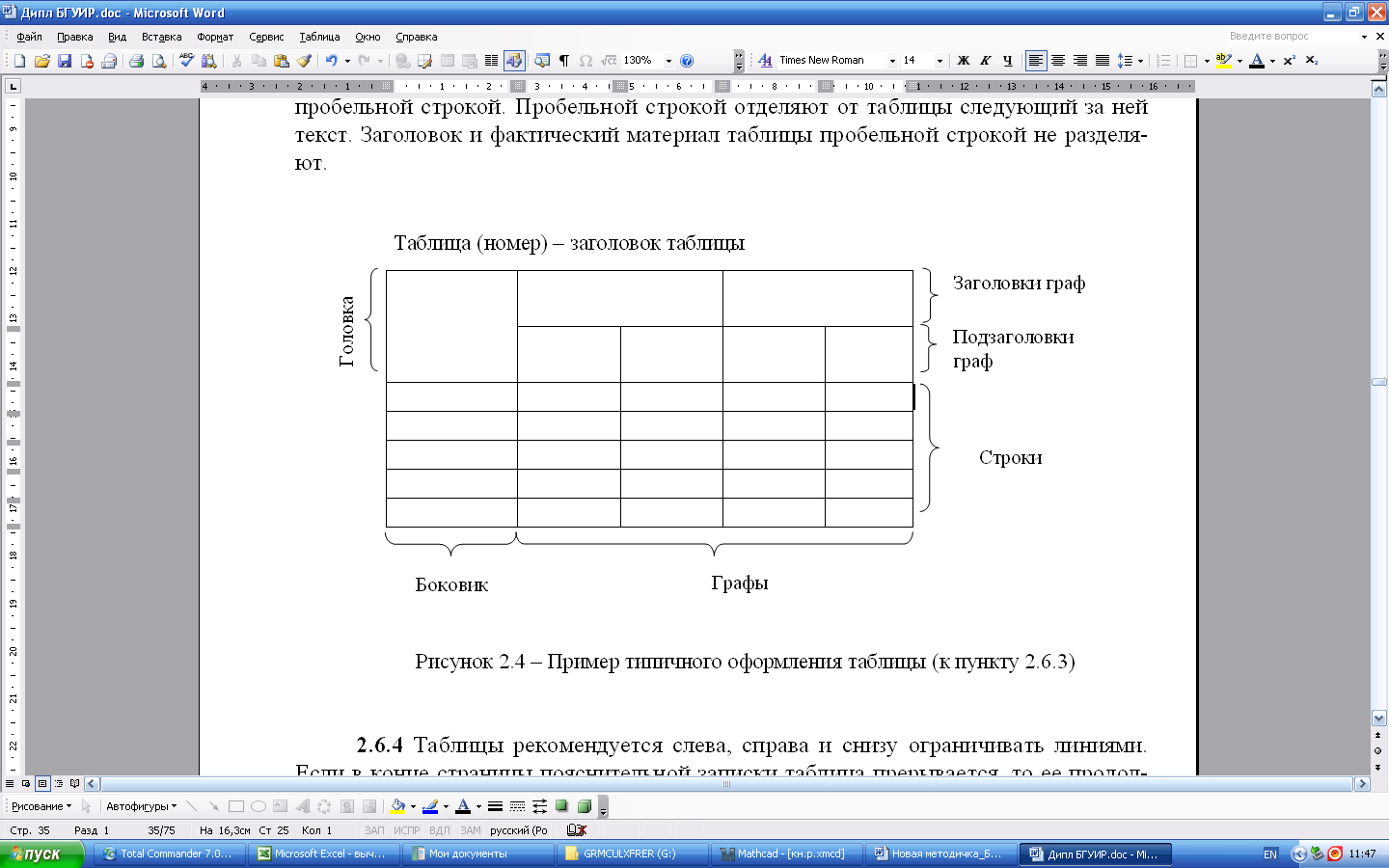Screen dimensions: 1389x868
Task: Cut the selection with the scissors icon
Action: (x=236, y=61)
